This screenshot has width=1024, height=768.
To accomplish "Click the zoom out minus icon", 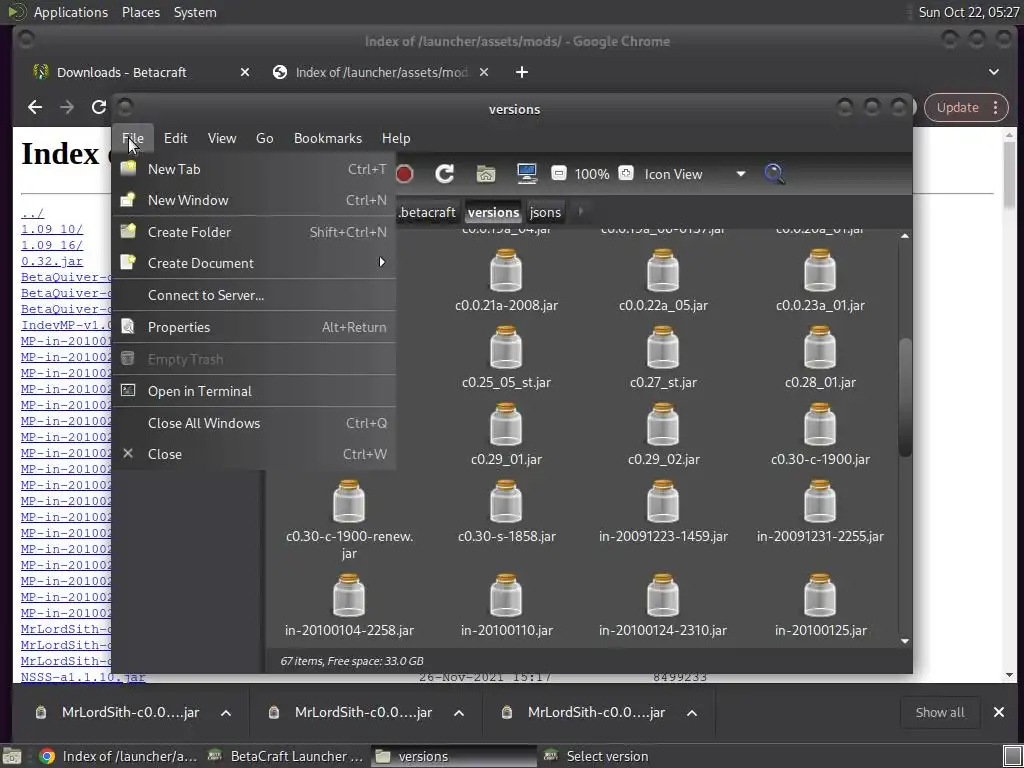I will click(559, 174).
